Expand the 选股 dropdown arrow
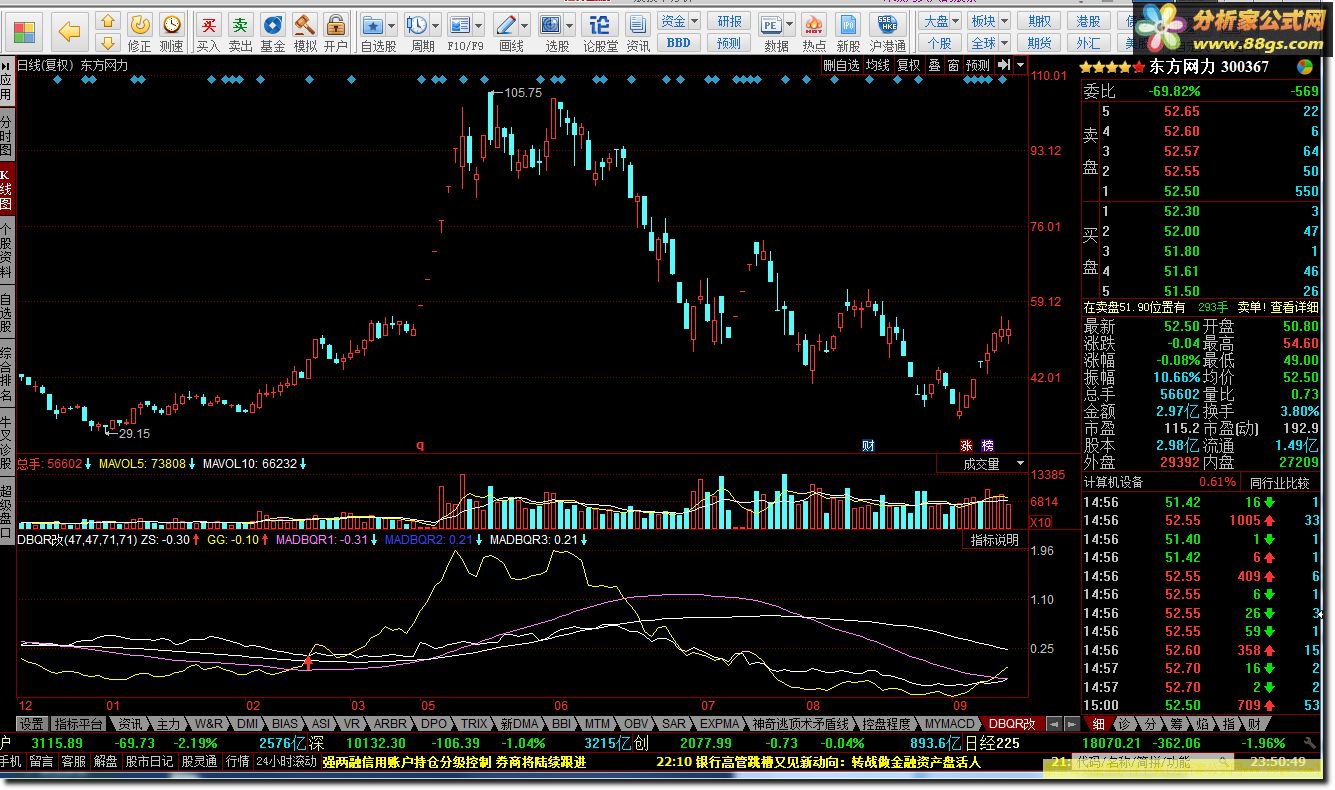1335x790 pixels. [x=570, y=25]
